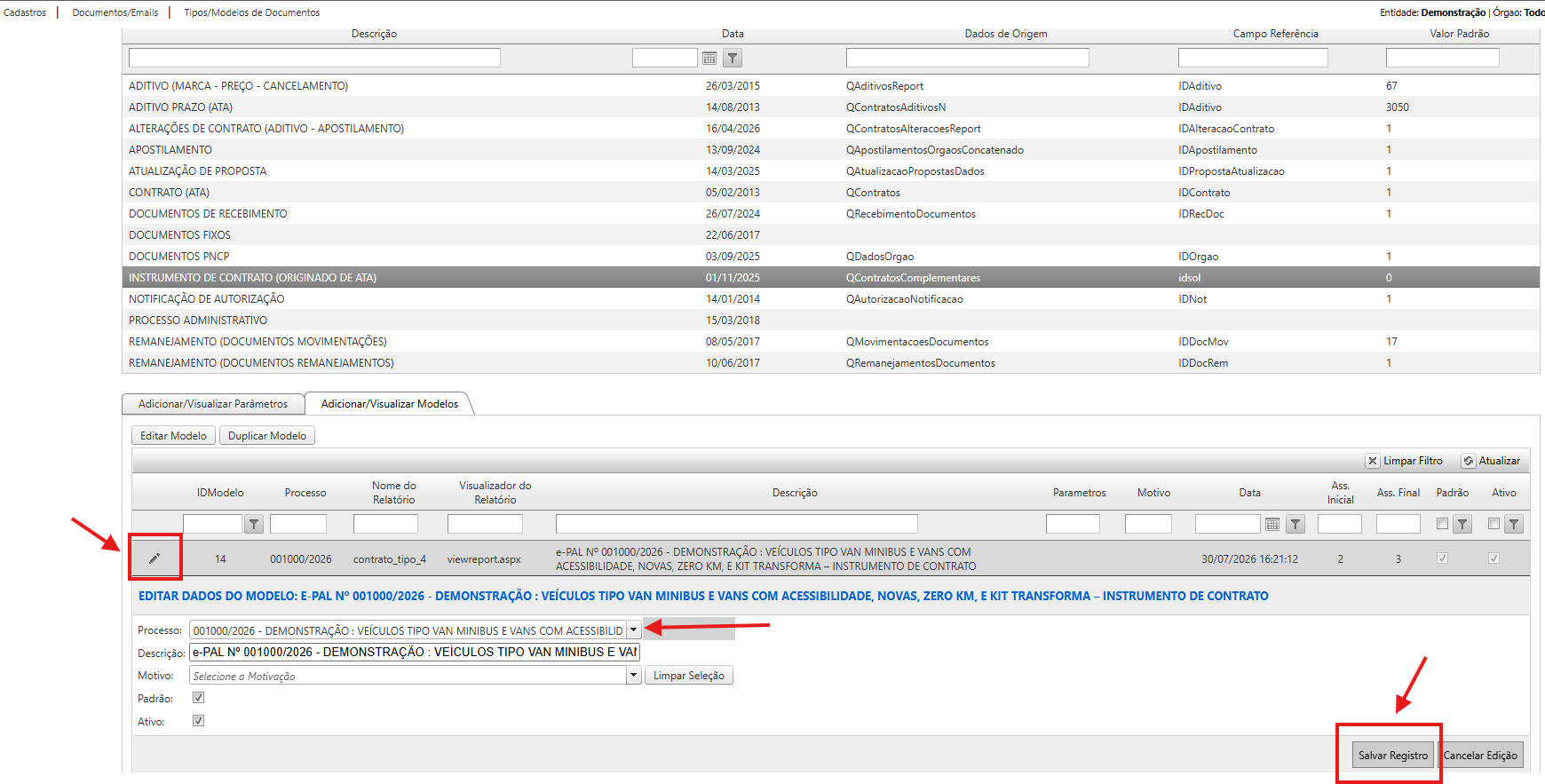Viewport: 1545px width, 784px height.
Task: Click the pencil edit icon for model 14
Action: click(154, 558)
